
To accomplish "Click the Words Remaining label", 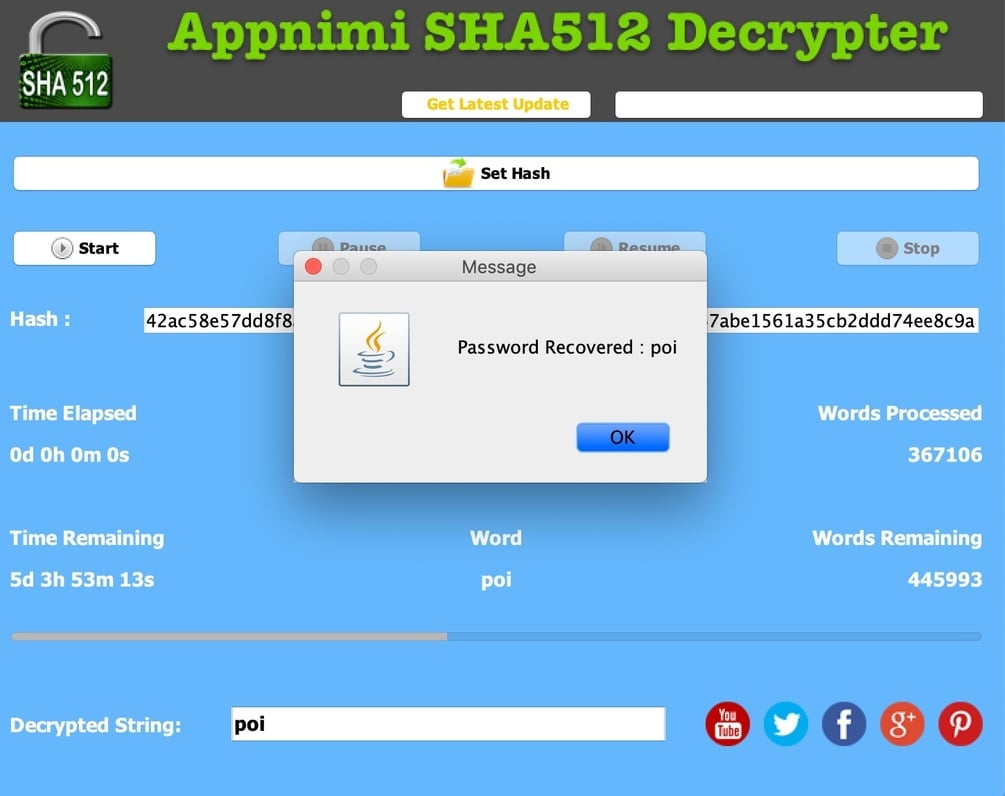I will point(897,538).
